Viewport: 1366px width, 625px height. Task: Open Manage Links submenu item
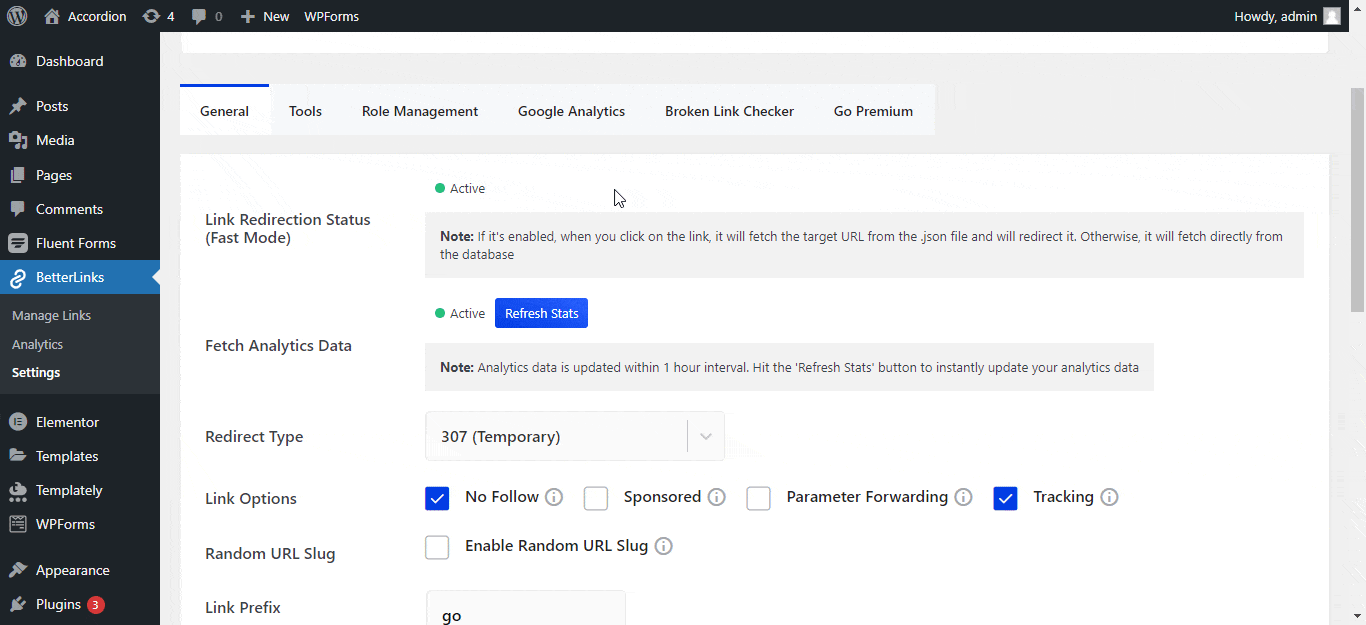click(51, 315)
